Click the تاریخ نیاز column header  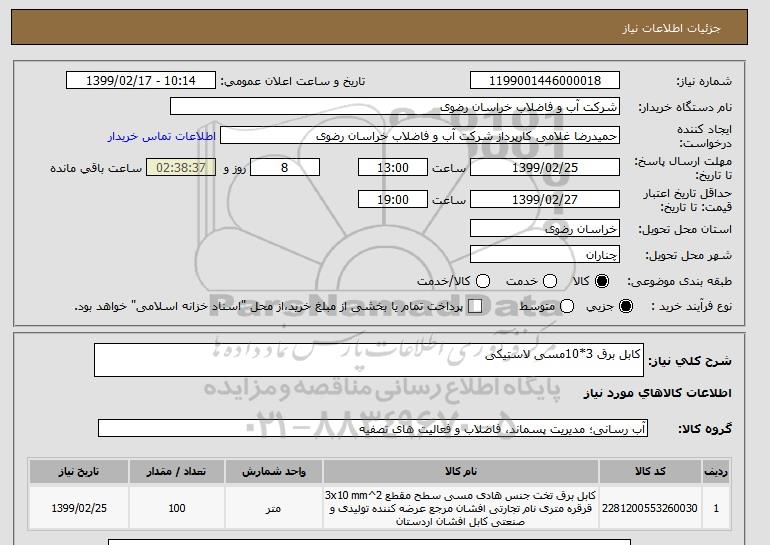(x=79, y=471)
